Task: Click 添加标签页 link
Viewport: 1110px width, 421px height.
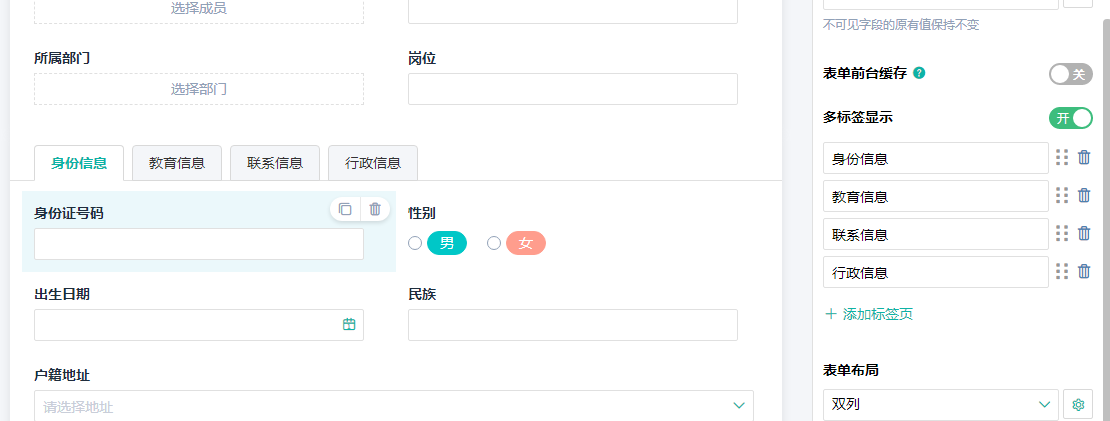Action: 868,314
